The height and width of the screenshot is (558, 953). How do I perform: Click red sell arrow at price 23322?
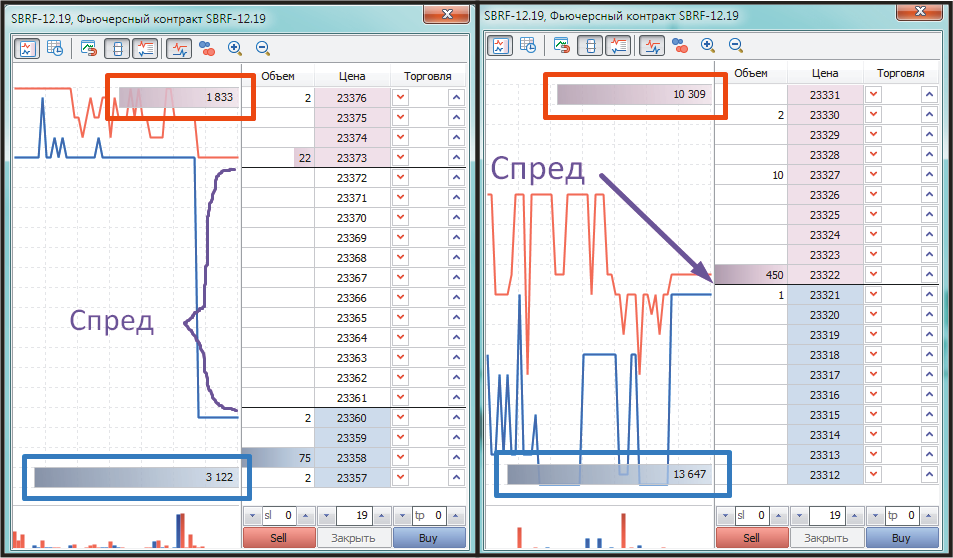873,275
